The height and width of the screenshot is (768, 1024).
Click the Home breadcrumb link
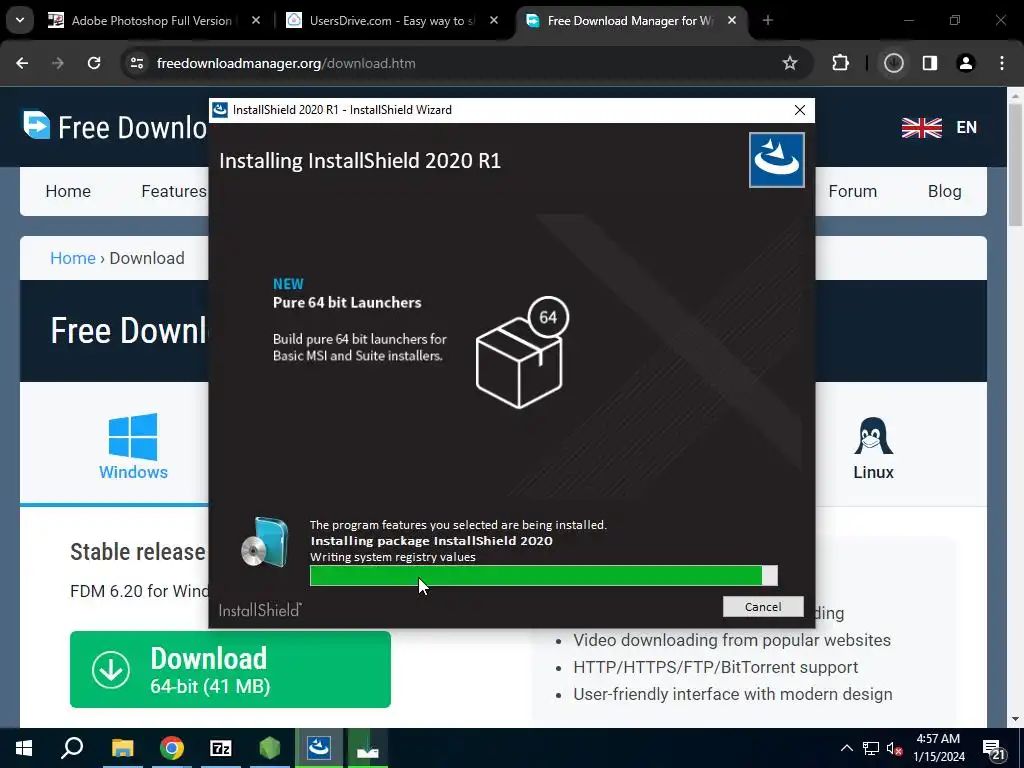73,258
